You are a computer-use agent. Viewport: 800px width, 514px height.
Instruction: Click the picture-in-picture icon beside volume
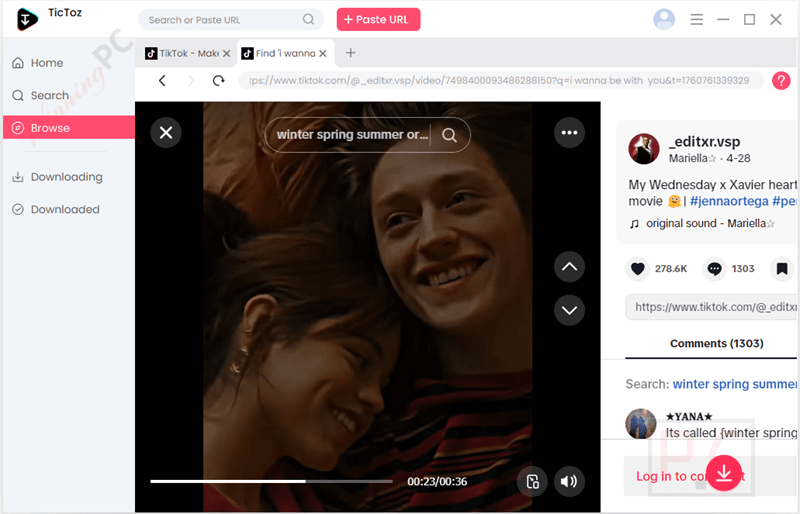[532, 481]
